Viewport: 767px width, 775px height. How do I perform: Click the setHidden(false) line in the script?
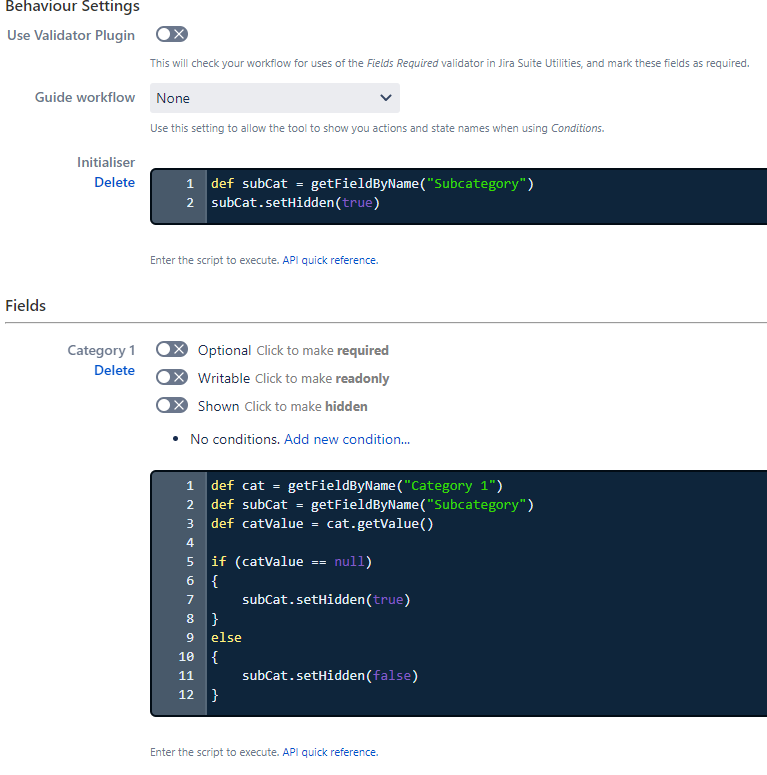pyautogui.click(x=330, y=676)
